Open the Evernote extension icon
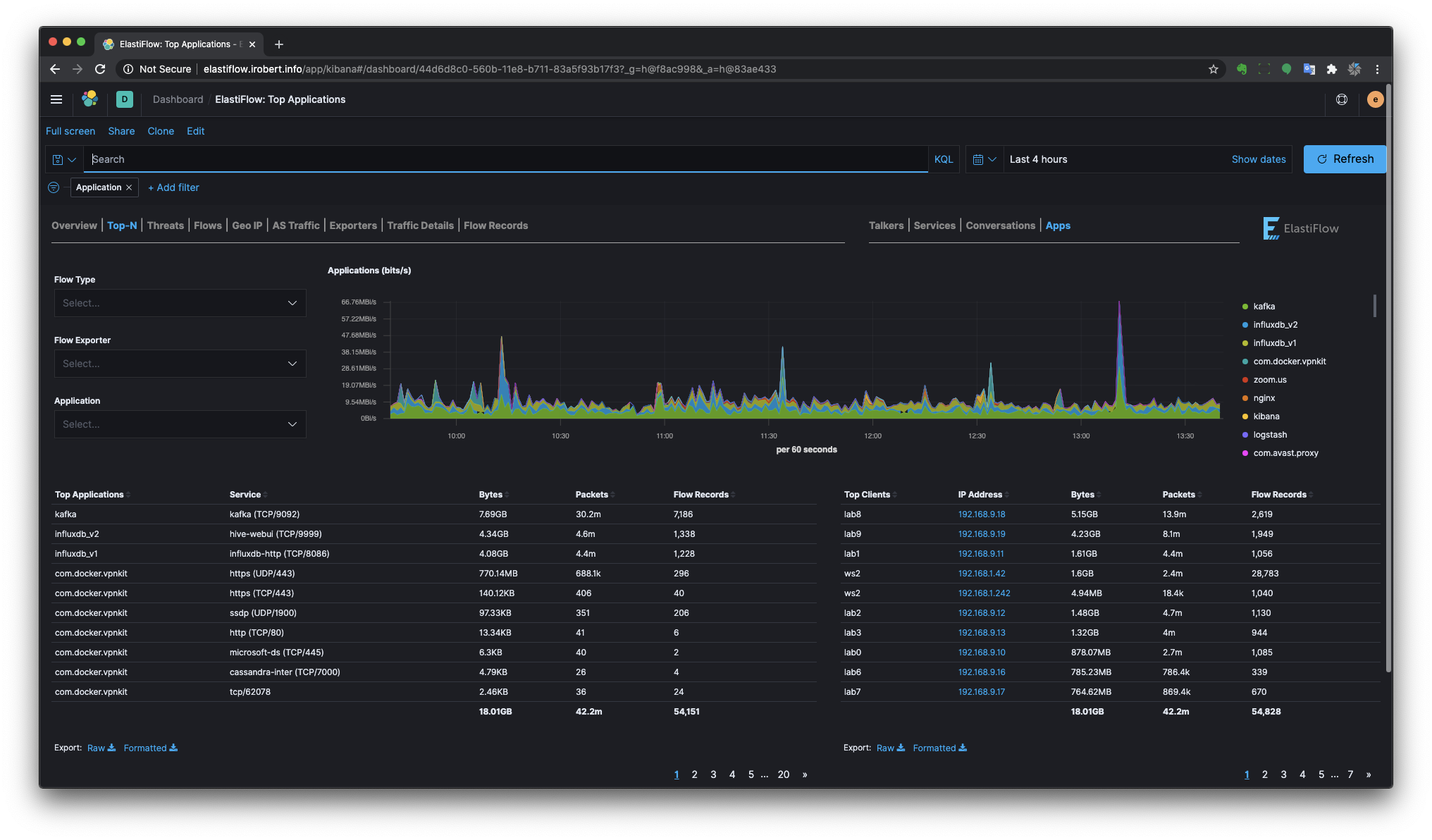This screenshot has width=1432, height=840. click(1242, 69)
